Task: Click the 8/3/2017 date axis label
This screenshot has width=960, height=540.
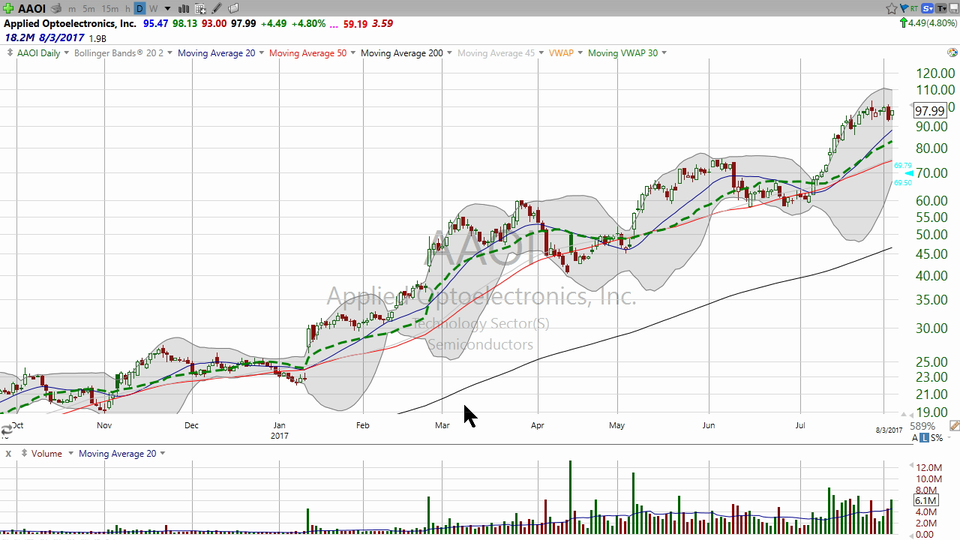Action: [889, 430]
